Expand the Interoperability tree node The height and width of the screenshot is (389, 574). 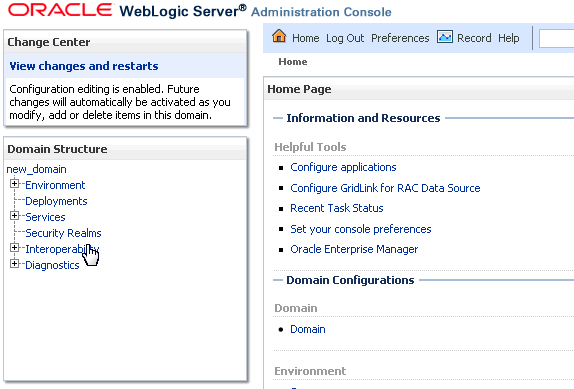[x=14, y=248]
